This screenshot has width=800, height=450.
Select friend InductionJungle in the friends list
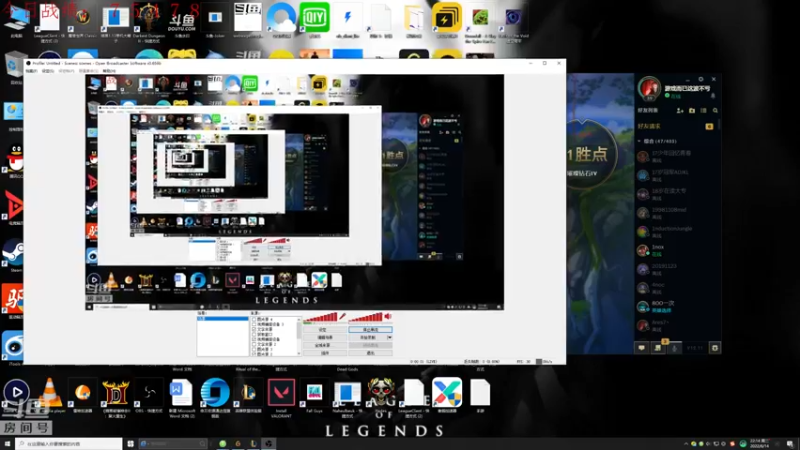click(x=676, y=232)
